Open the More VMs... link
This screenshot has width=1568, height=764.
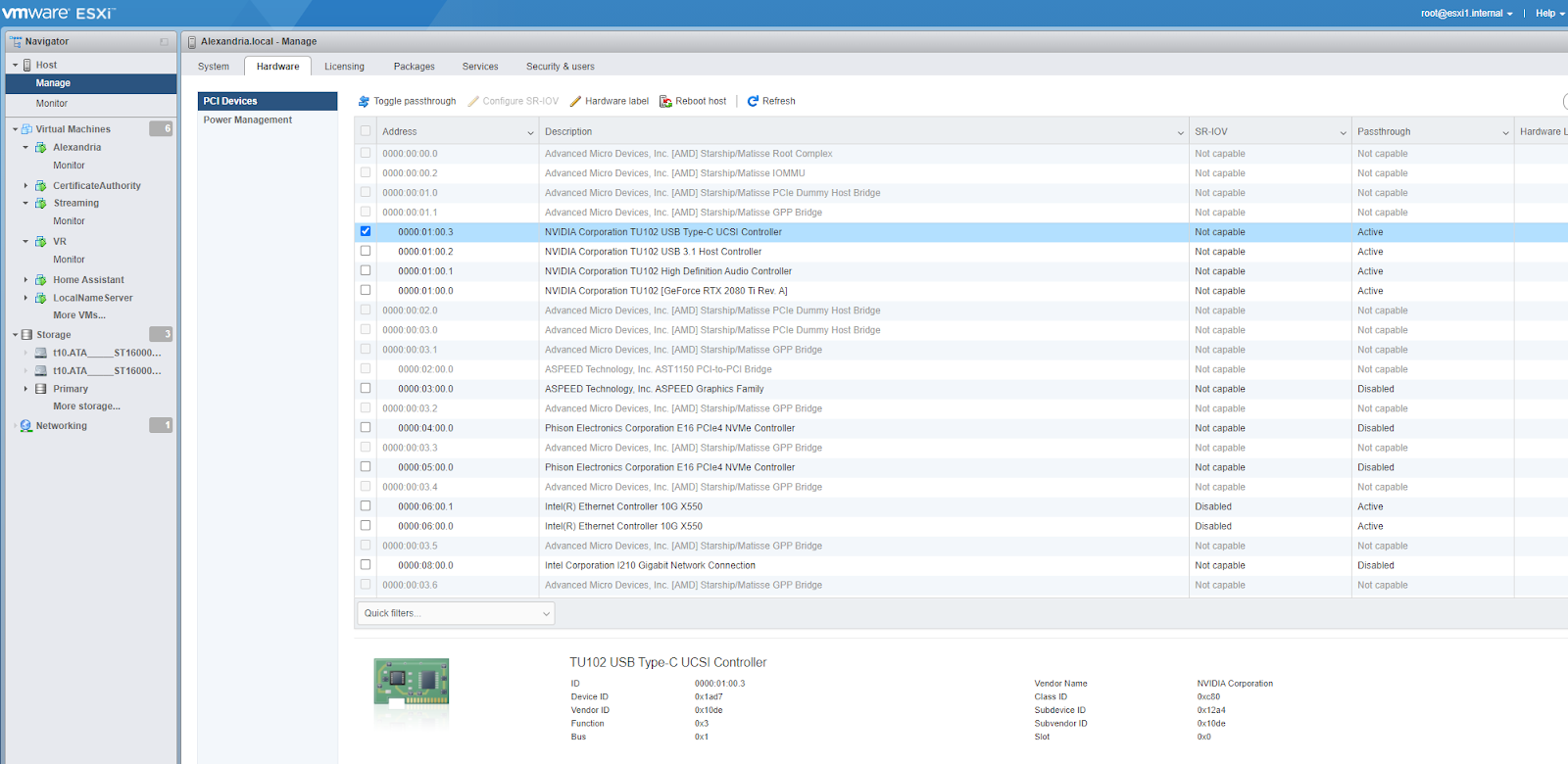(79, 315)
